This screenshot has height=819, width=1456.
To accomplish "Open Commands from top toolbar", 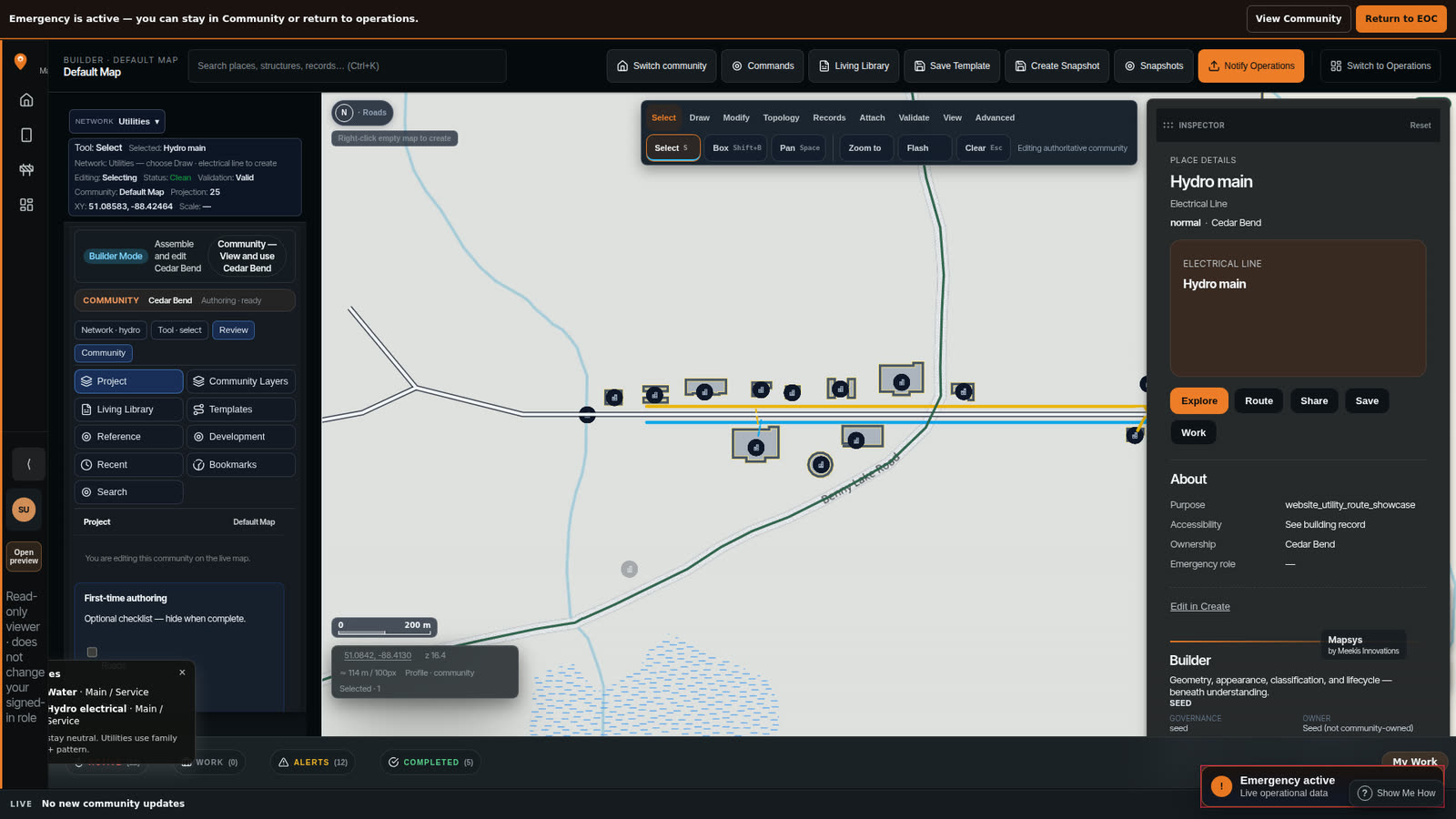I will pos(763,66).
